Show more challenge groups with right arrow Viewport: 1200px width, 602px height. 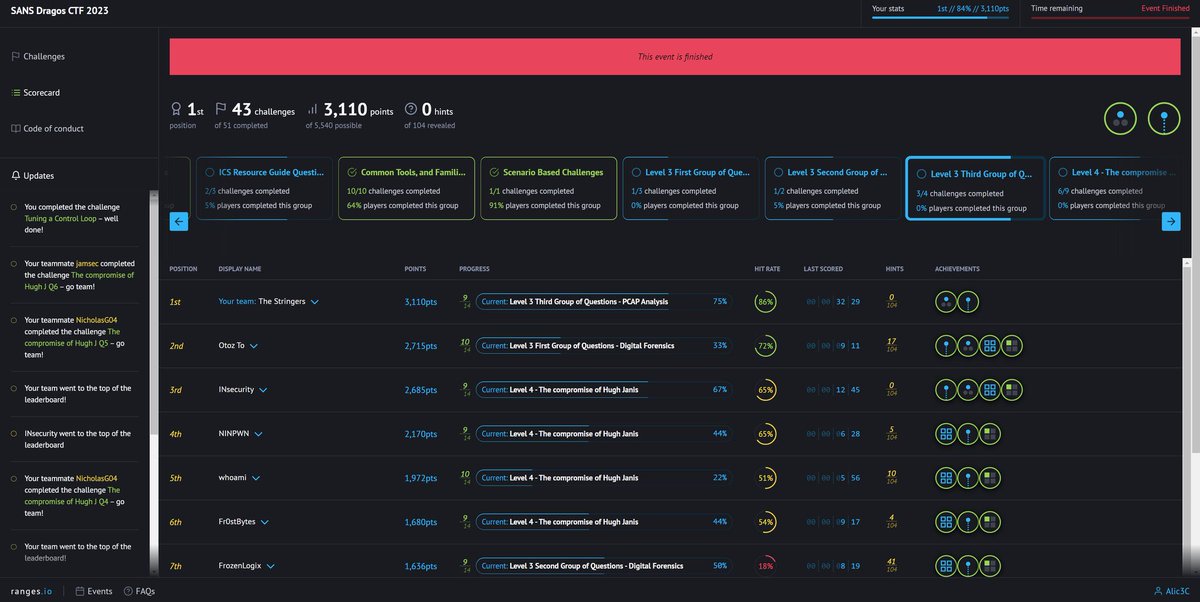(1171, 222)
